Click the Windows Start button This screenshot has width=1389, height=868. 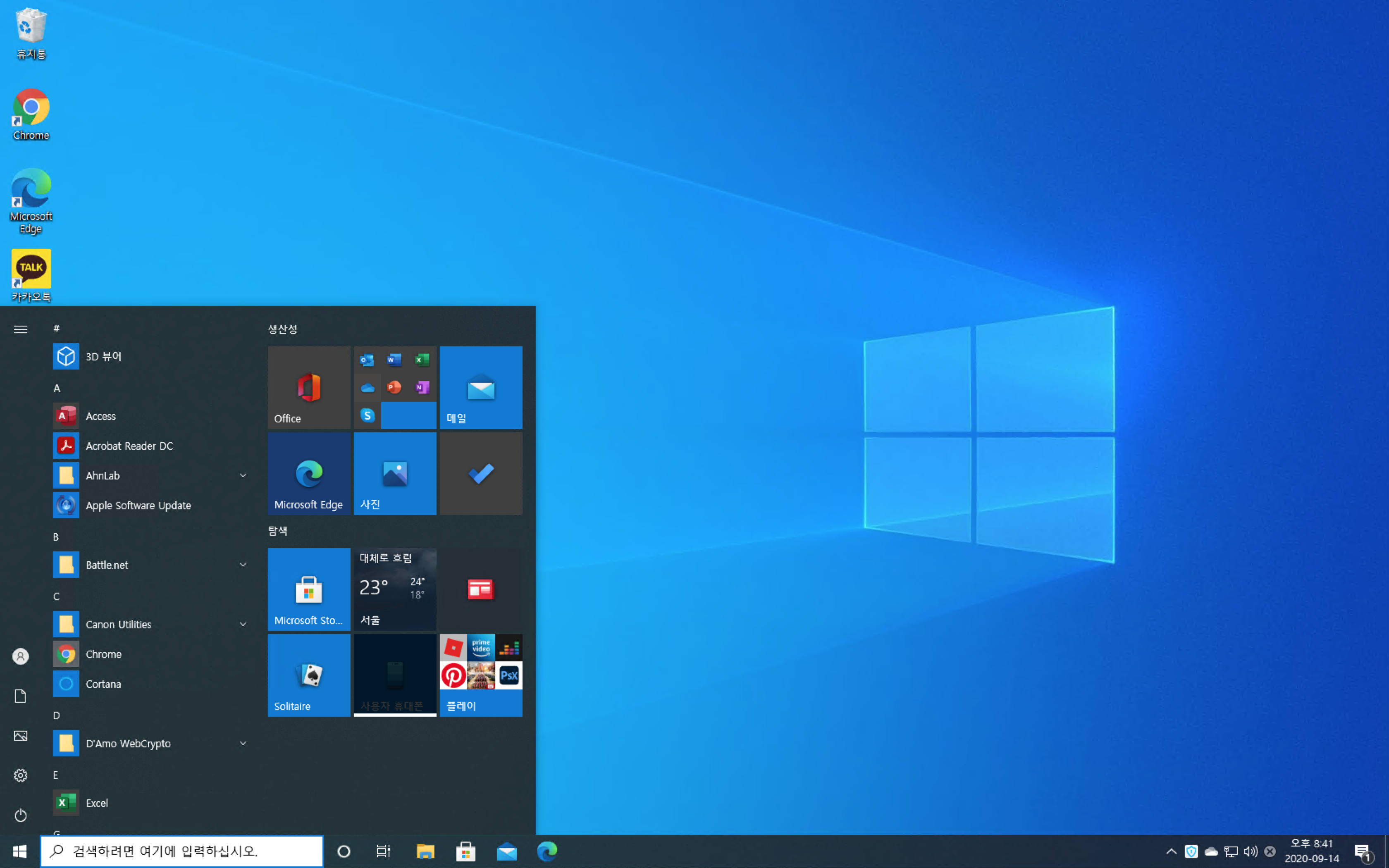pyautogui.click(x=19, y=851)
